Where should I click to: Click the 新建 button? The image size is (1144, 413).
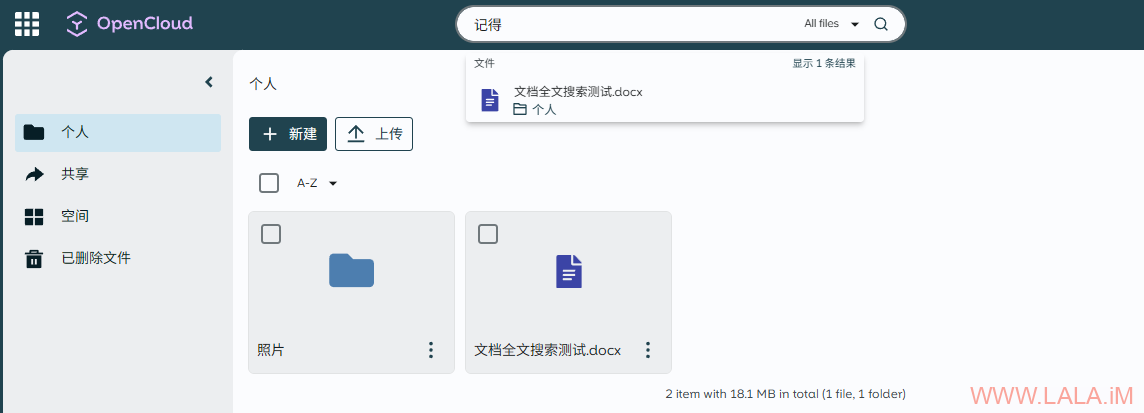click(x=288, y=134)
